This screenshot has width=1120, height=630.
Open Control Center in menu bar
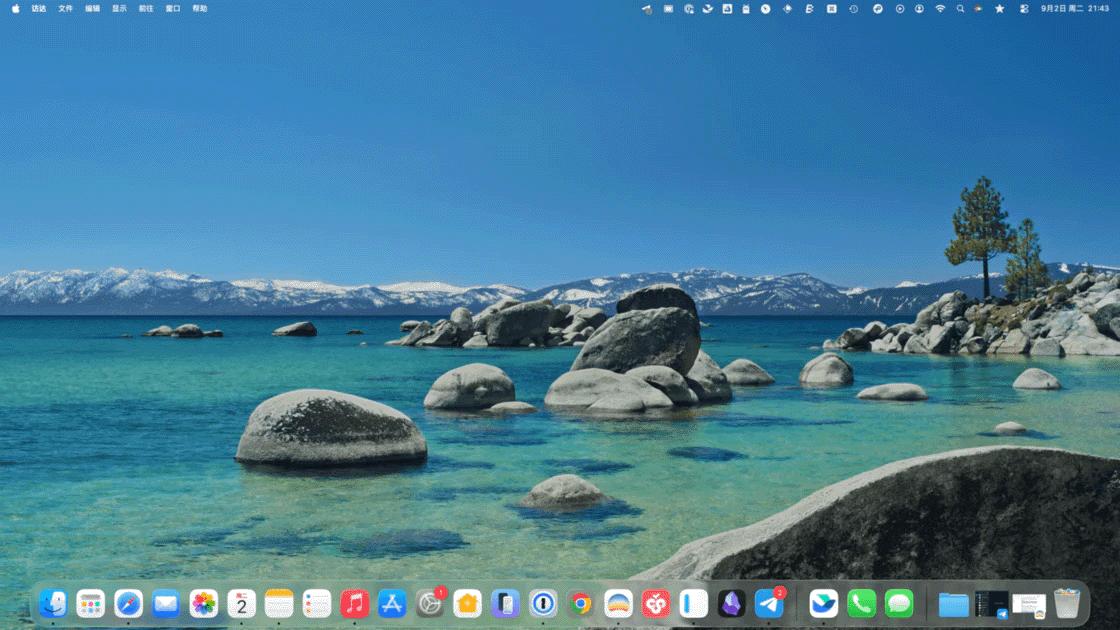tap(1024, 8)
